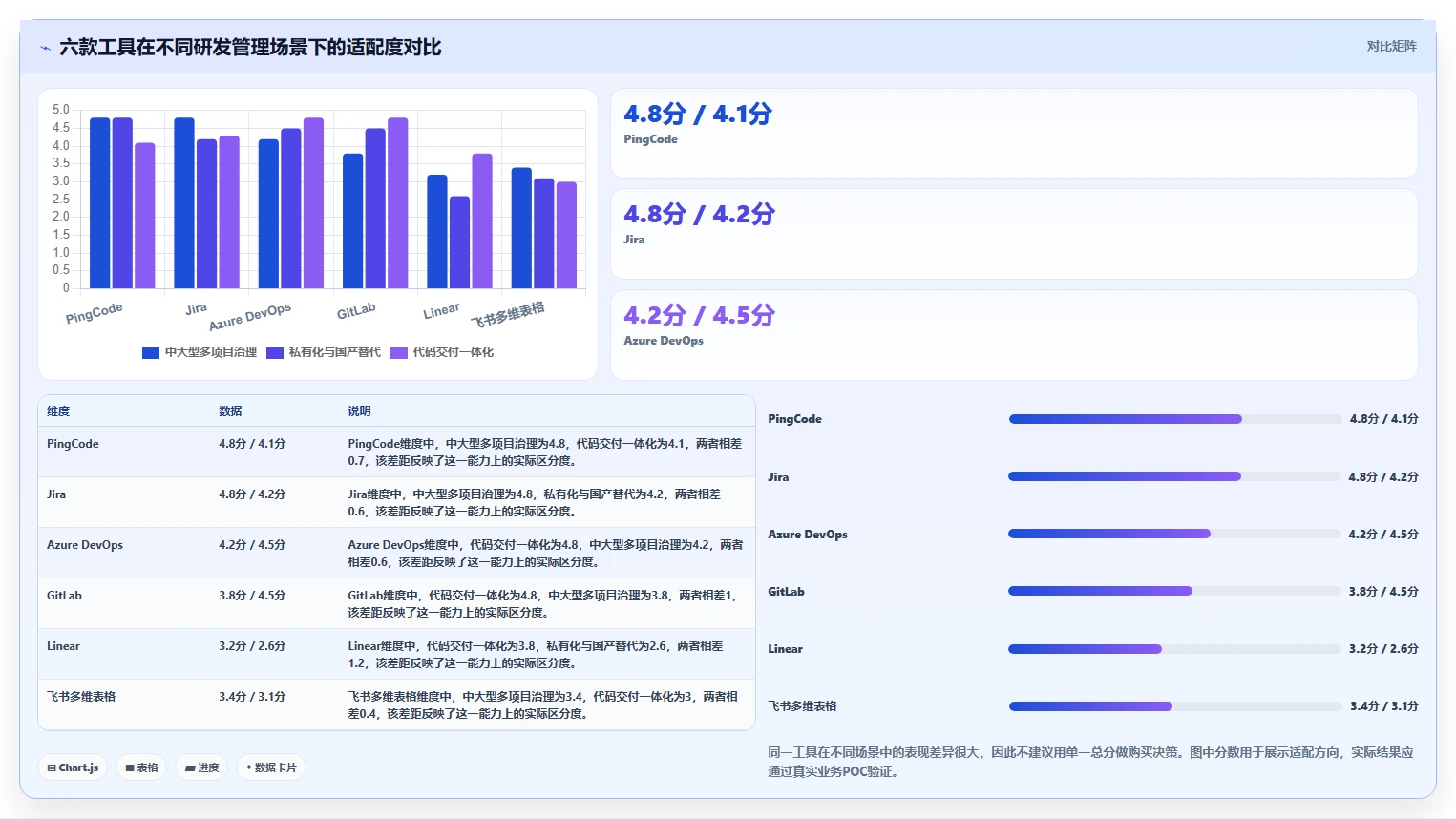Click the 飞书多维表格 progress bar
This screenshot has width=1456, height=819.
pos(1175,706)
